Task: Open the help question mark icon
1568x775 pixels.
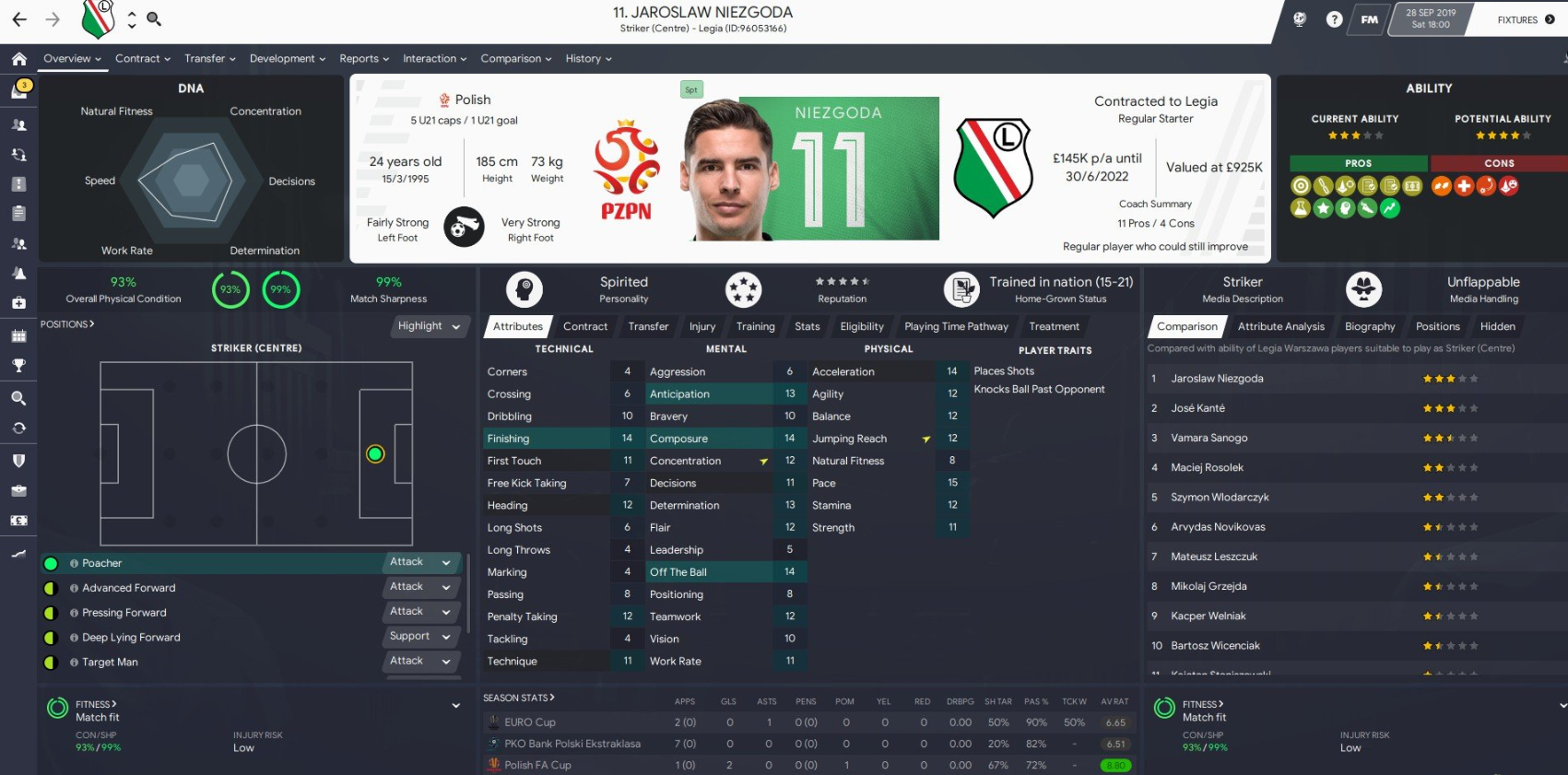Action: tap(1334, 19)
